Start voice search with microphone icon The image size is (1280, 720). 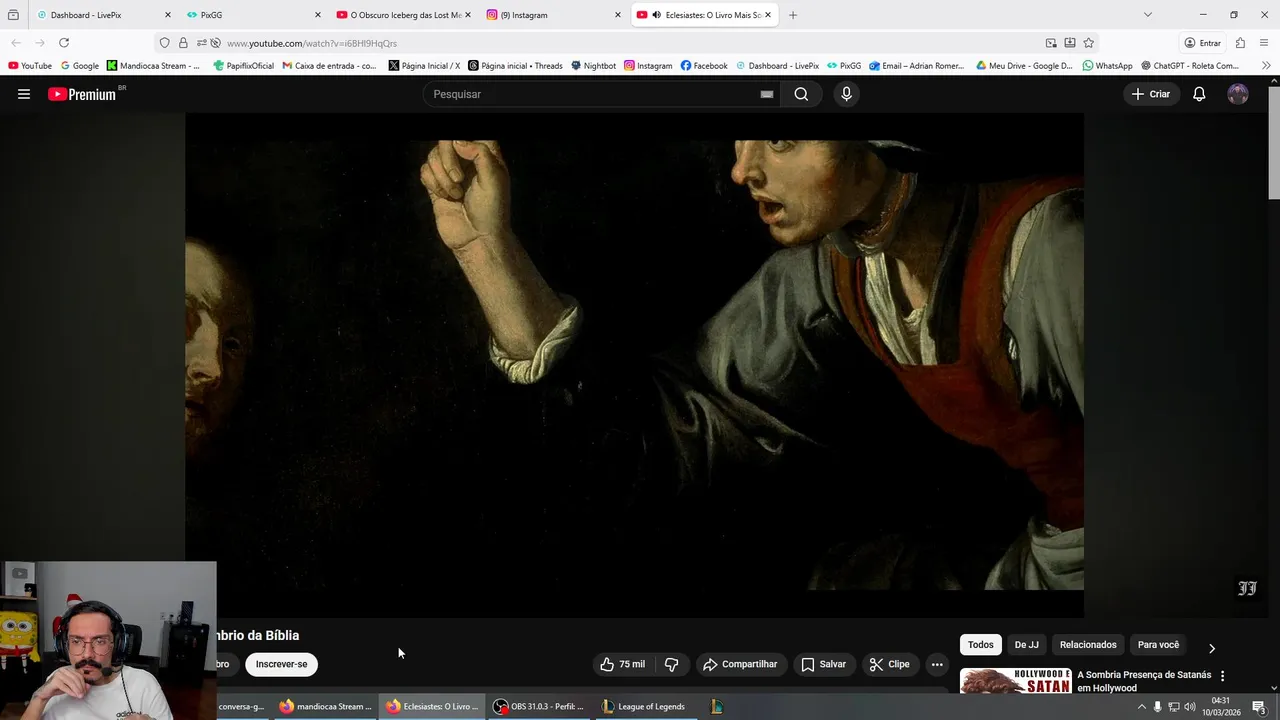(846, 94)
